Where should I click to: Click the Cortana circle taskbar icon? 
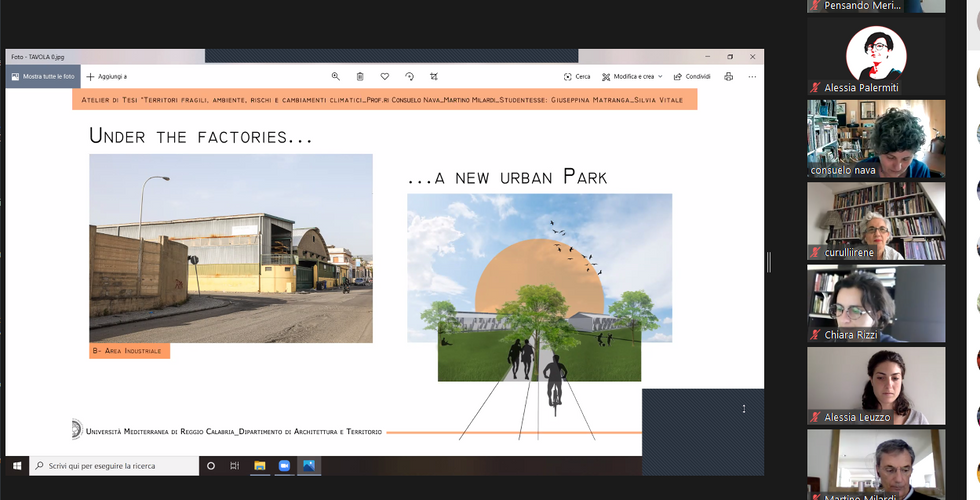(x=211, y=466)
